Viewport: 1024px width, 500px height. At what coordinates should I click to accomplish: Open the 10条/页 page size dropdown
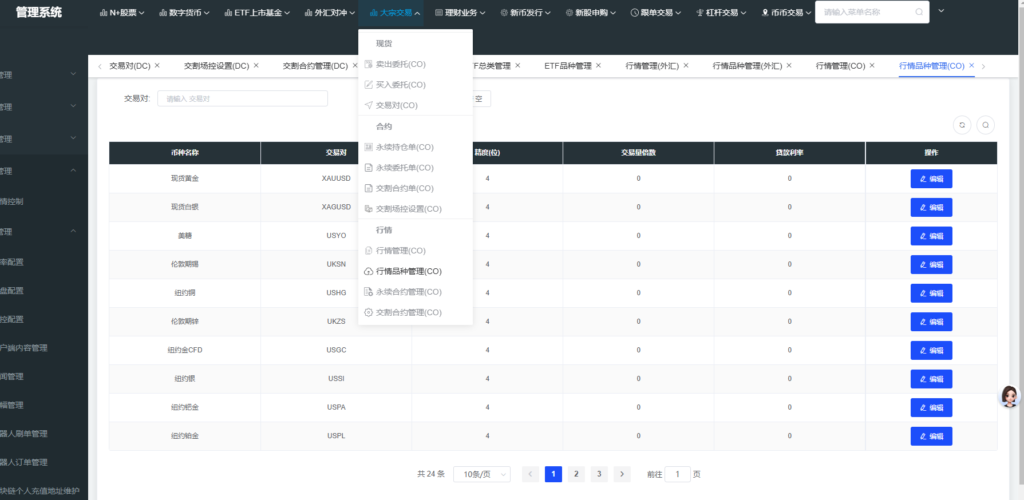[482, 475]
